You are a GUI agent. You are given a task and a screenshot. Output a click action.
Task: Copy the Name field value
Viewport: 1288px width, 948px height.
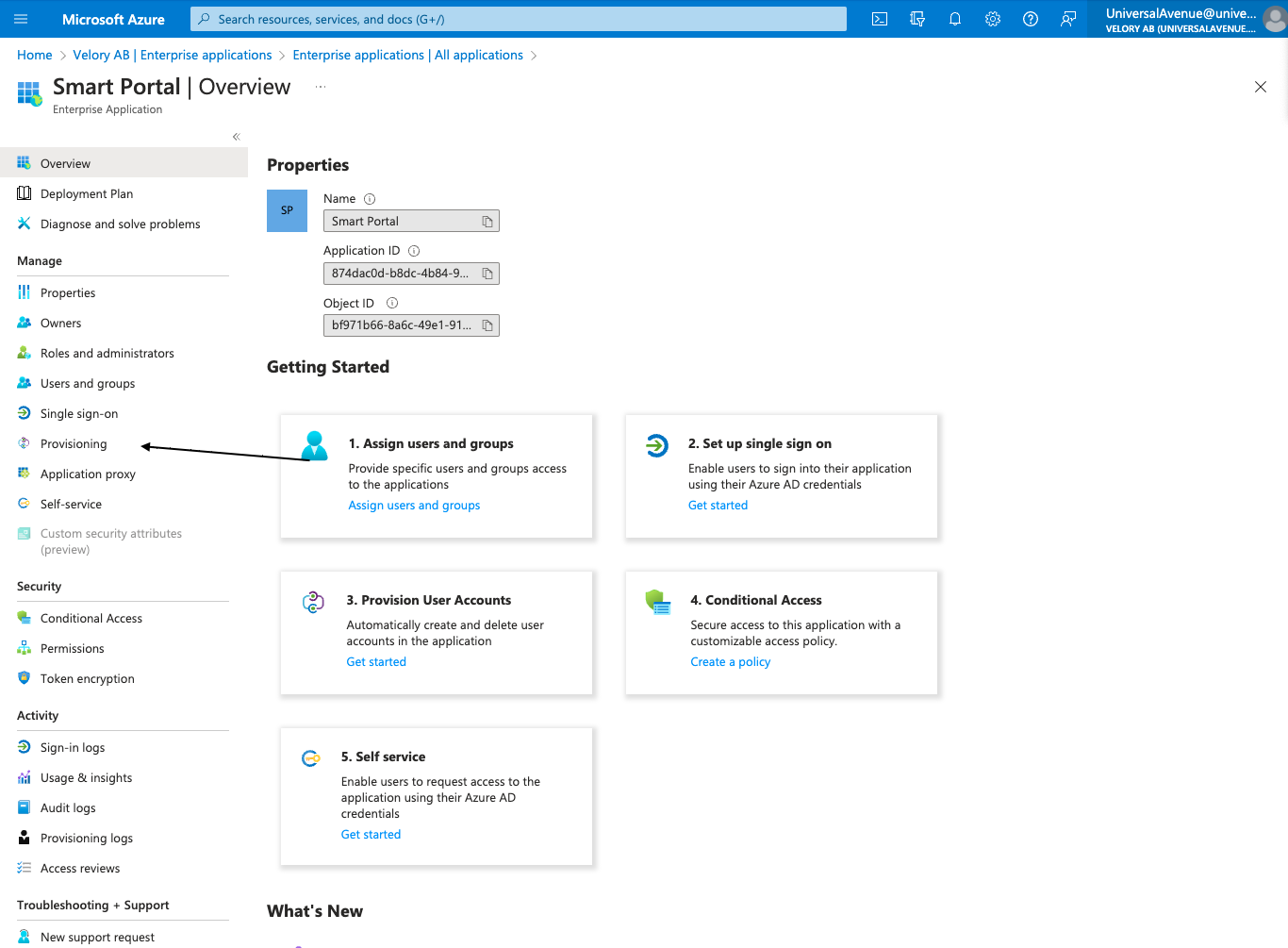point(487,222)
